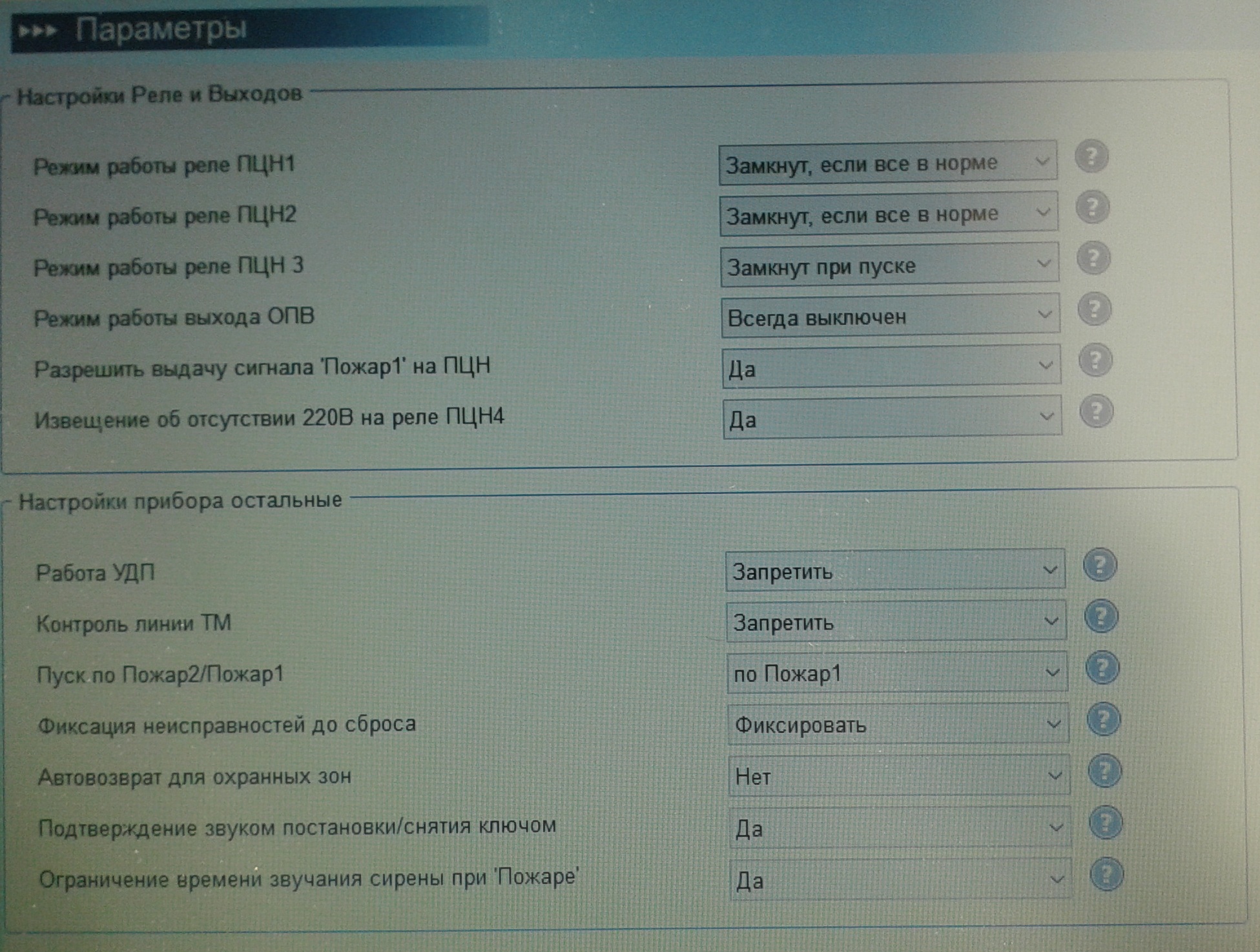This screenshot has width=1260, height=952.
Task: Open 'Автовозврат для охранных зон' dropdown
Action: point(898,776)
